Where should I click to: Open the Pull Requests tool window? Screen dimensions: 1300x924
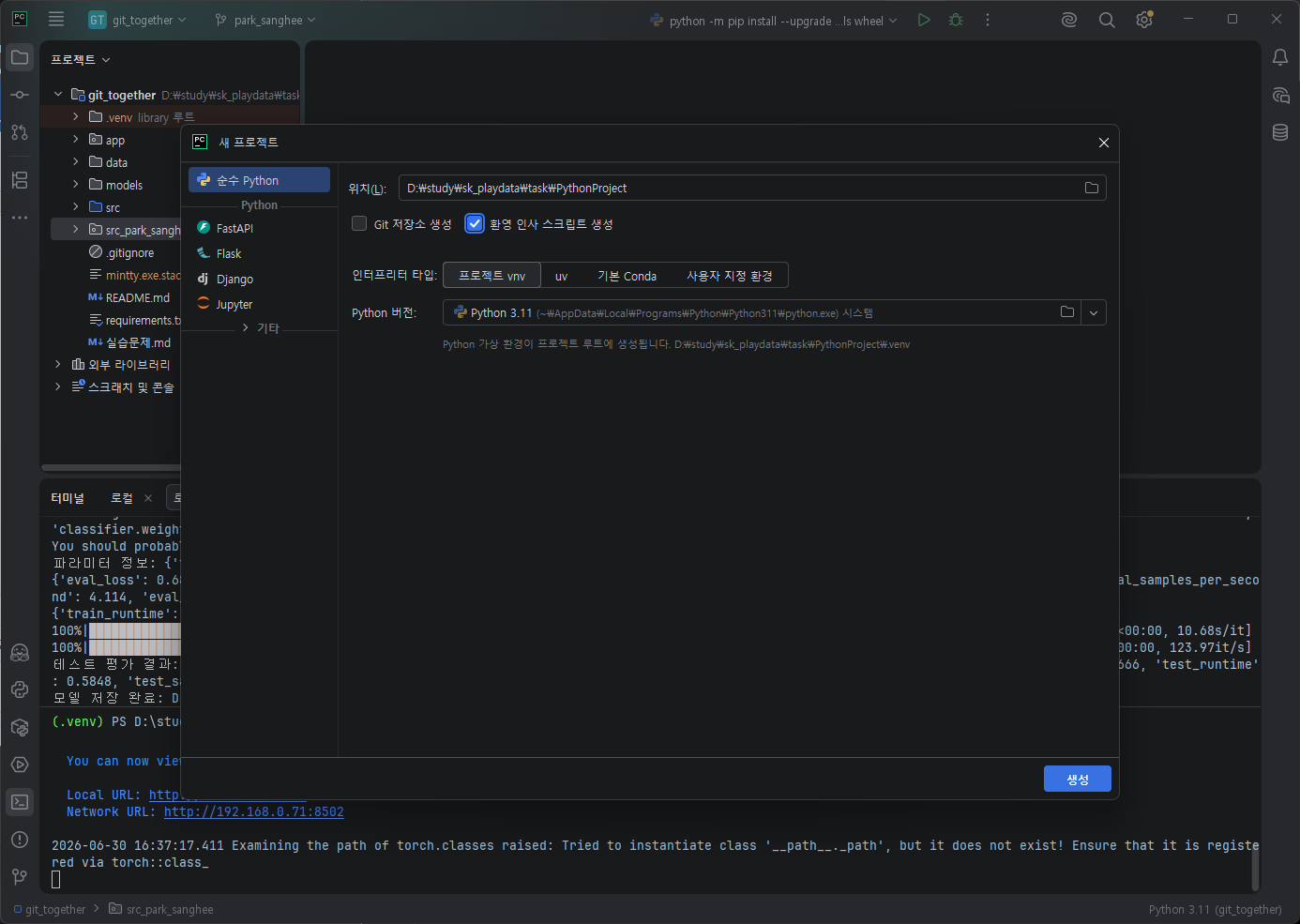(20, 132)
